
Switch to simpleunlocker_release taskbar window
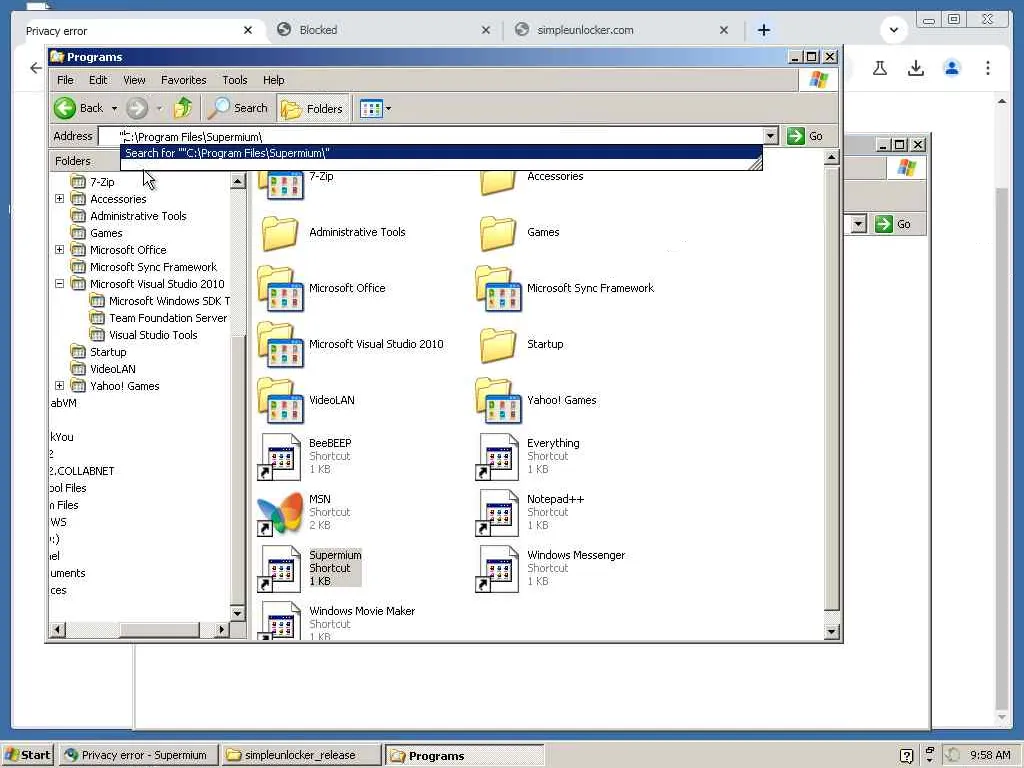(300, 755)
